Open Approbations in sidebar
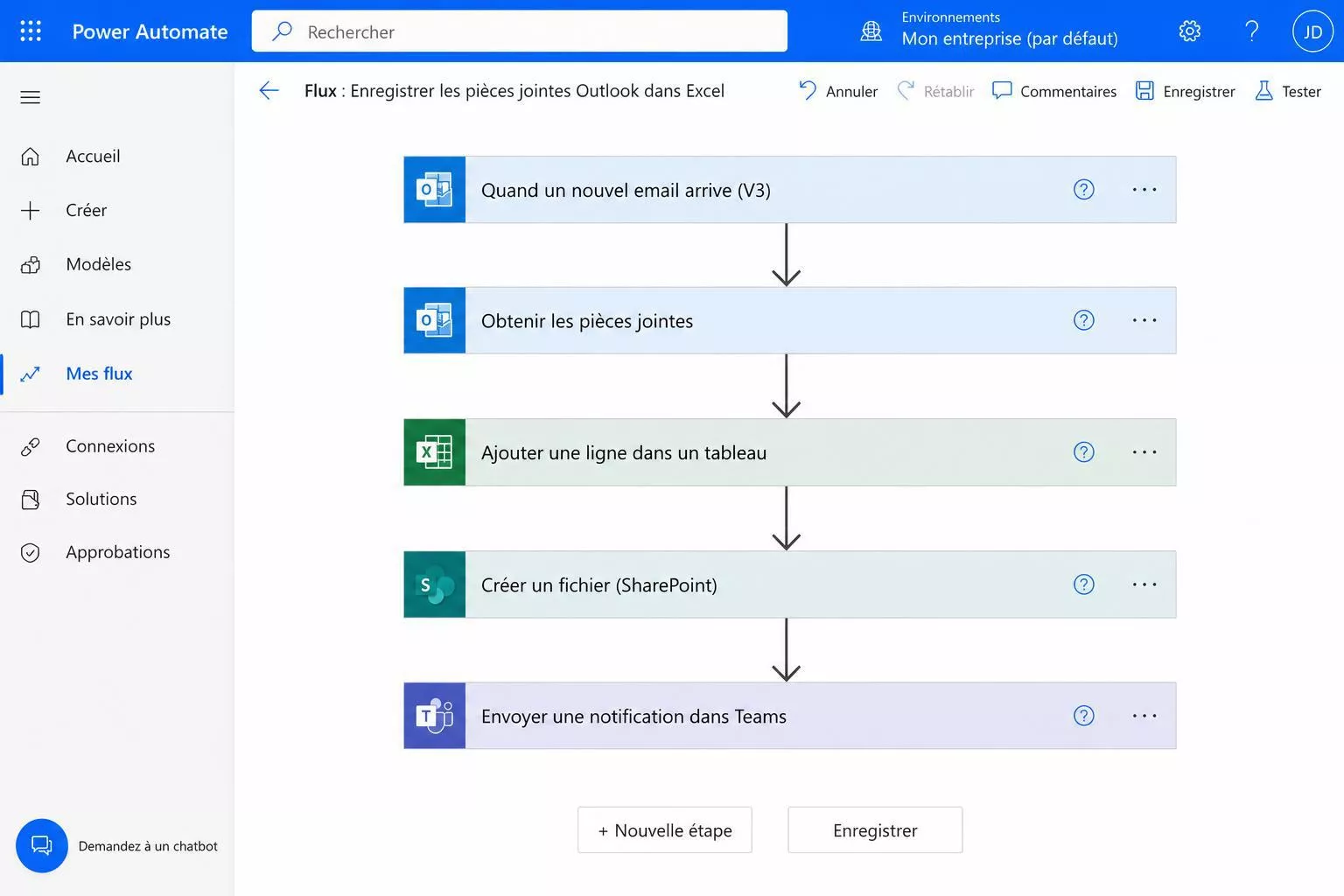The height and width of the screenshot is (896, 1344). (x=117, y=553)
